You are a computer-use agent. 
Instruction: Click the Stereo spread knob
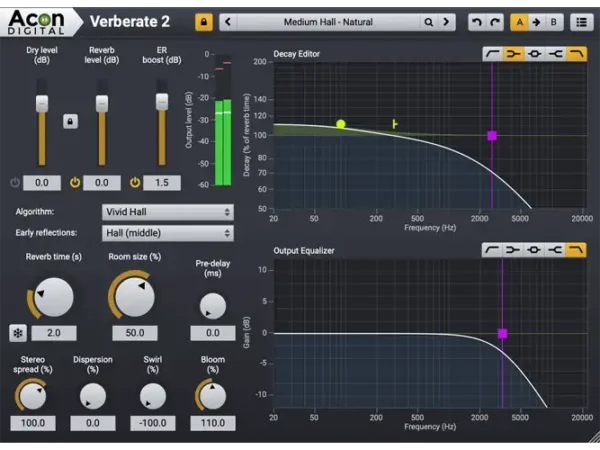pos(33,396)
